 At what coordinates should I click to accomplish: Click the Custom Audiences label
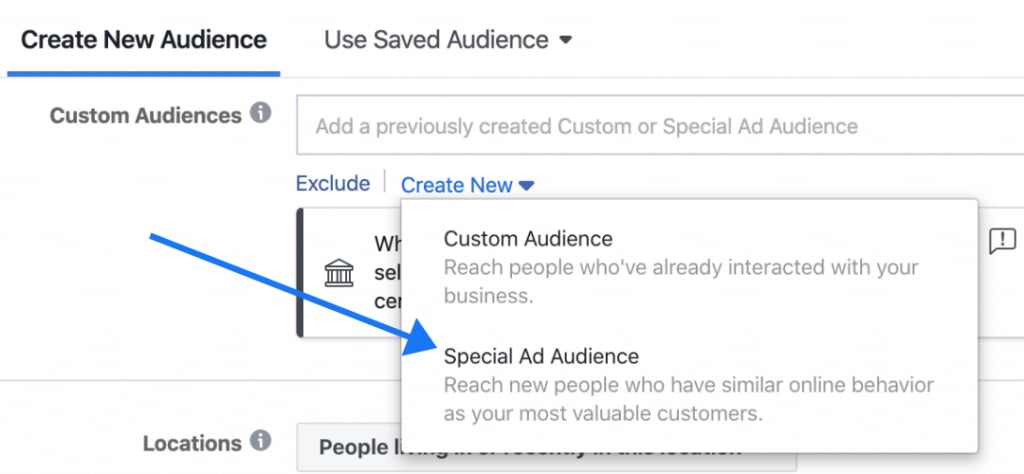click(x=146, y=116)
